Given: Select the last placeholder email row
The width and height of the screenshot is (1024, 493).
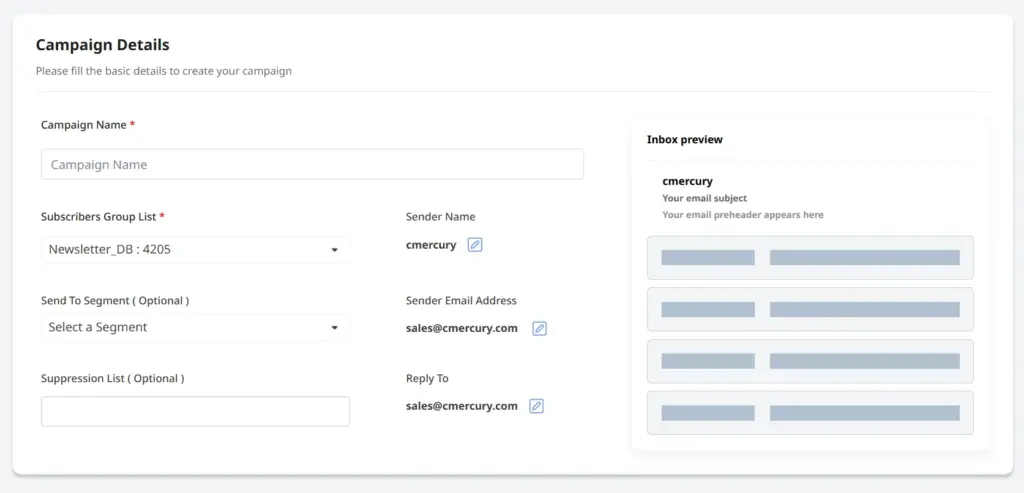Looking at the screenshot, I should point(810,413).
